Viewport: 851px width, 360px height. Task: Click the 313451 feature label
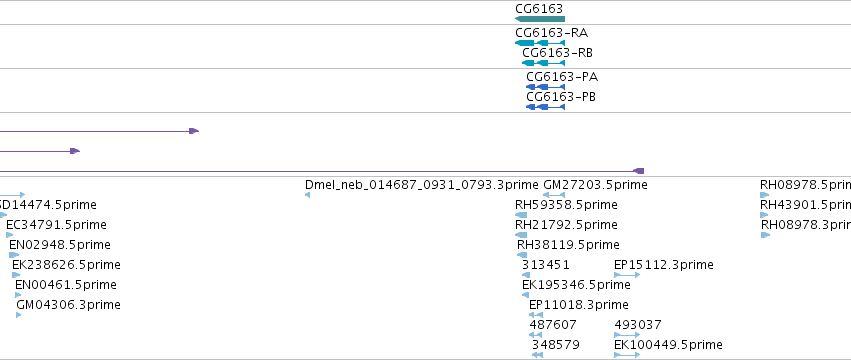[545, 264]
